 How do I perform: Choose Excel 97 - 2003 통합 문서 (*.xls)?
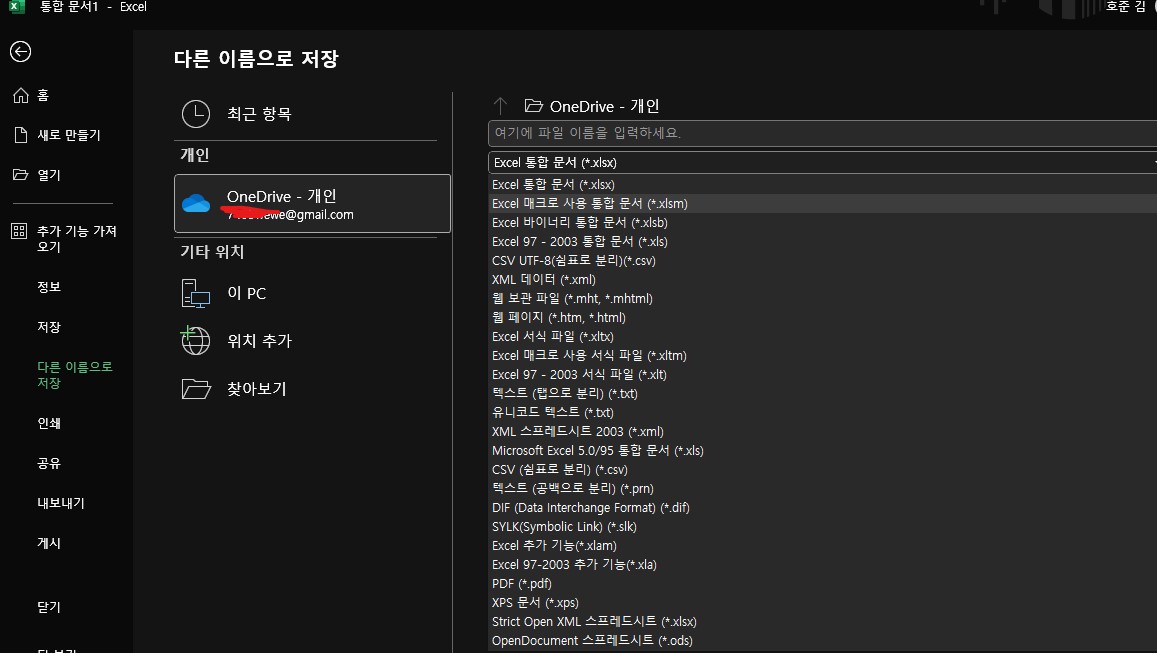[x=822, y=241]
